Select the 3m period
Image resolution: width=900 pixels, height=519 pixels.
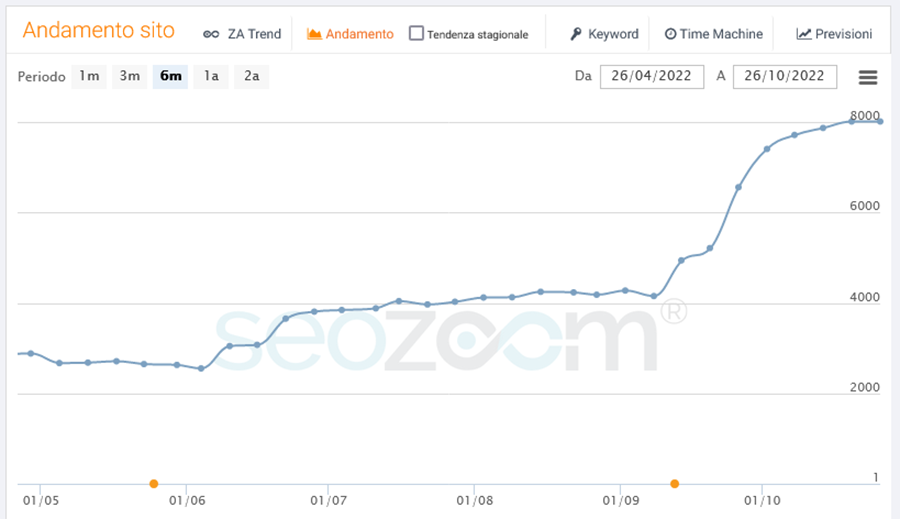click(129, 77)
